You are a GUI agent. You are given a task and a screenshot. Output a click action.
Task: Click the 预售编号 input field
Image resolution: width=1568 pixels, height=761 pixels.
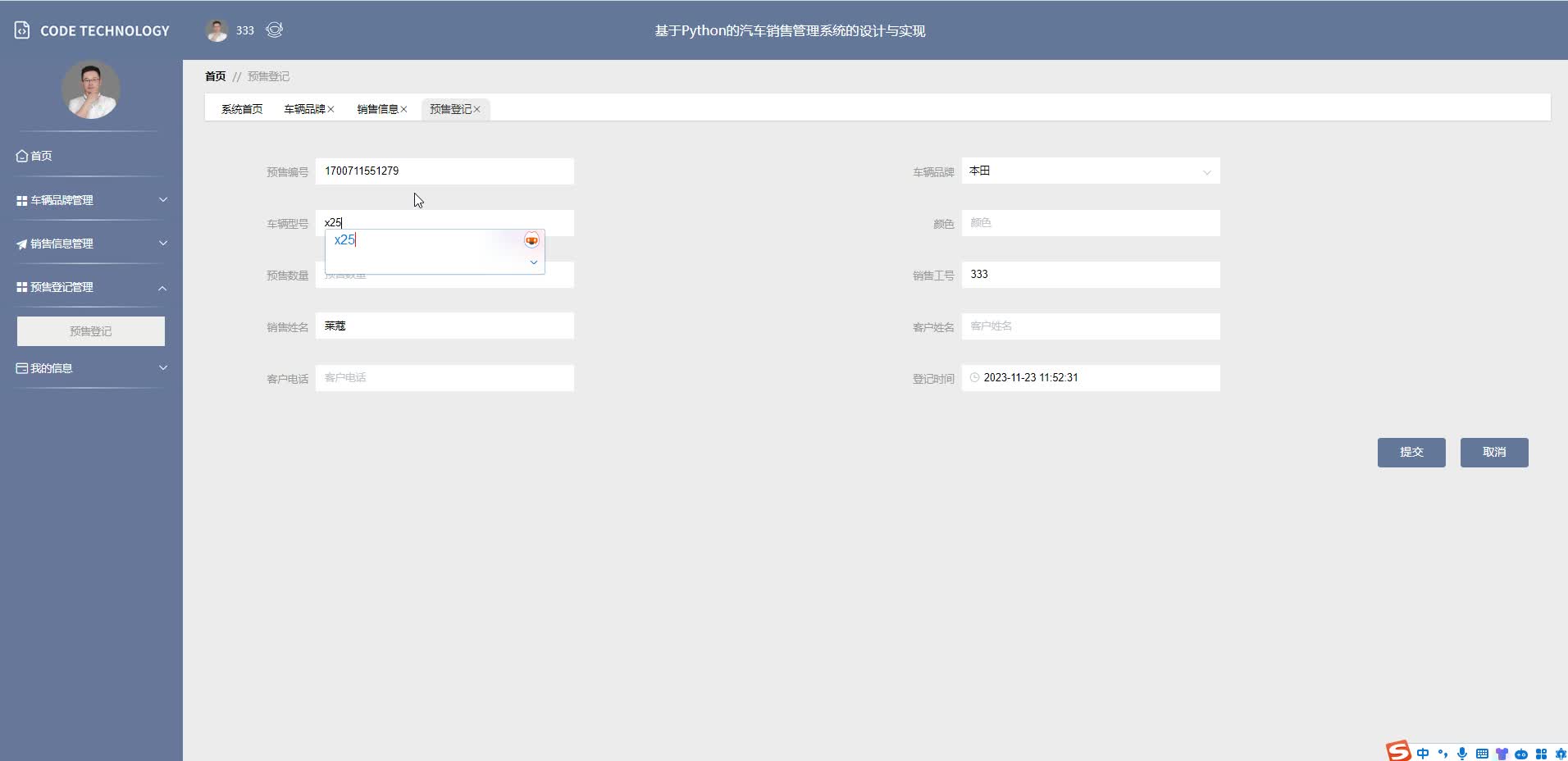[x=444, y=171]
